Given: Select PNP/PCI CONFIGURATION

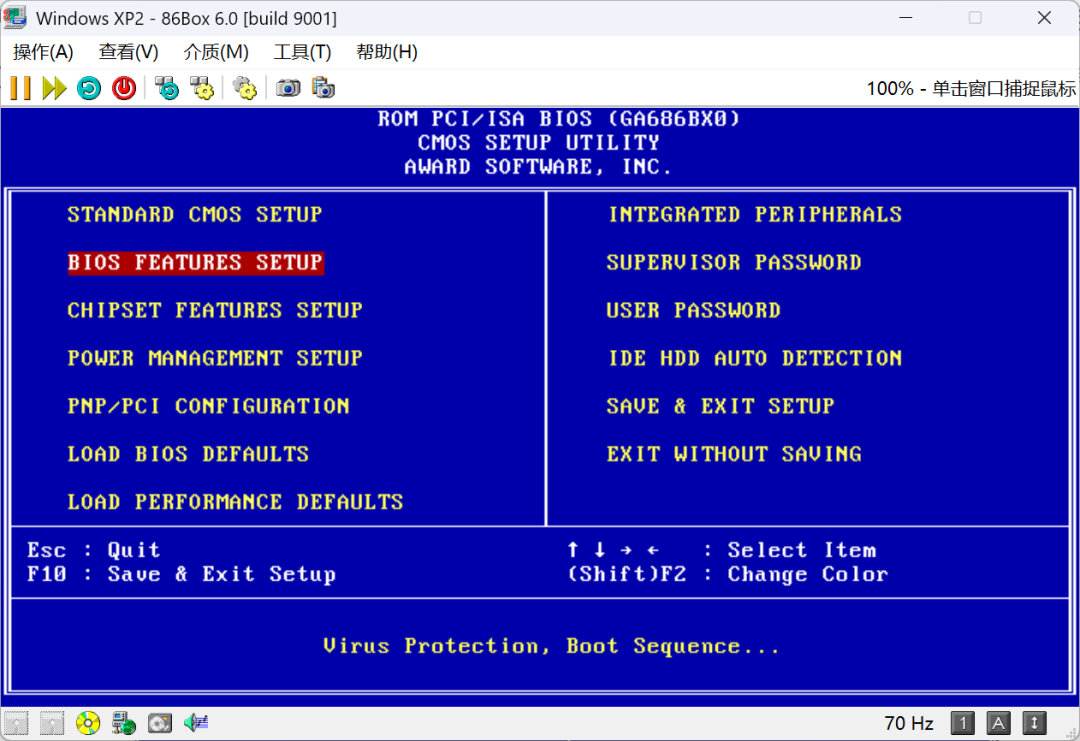Looking at the screenshot, I should 208,406.
